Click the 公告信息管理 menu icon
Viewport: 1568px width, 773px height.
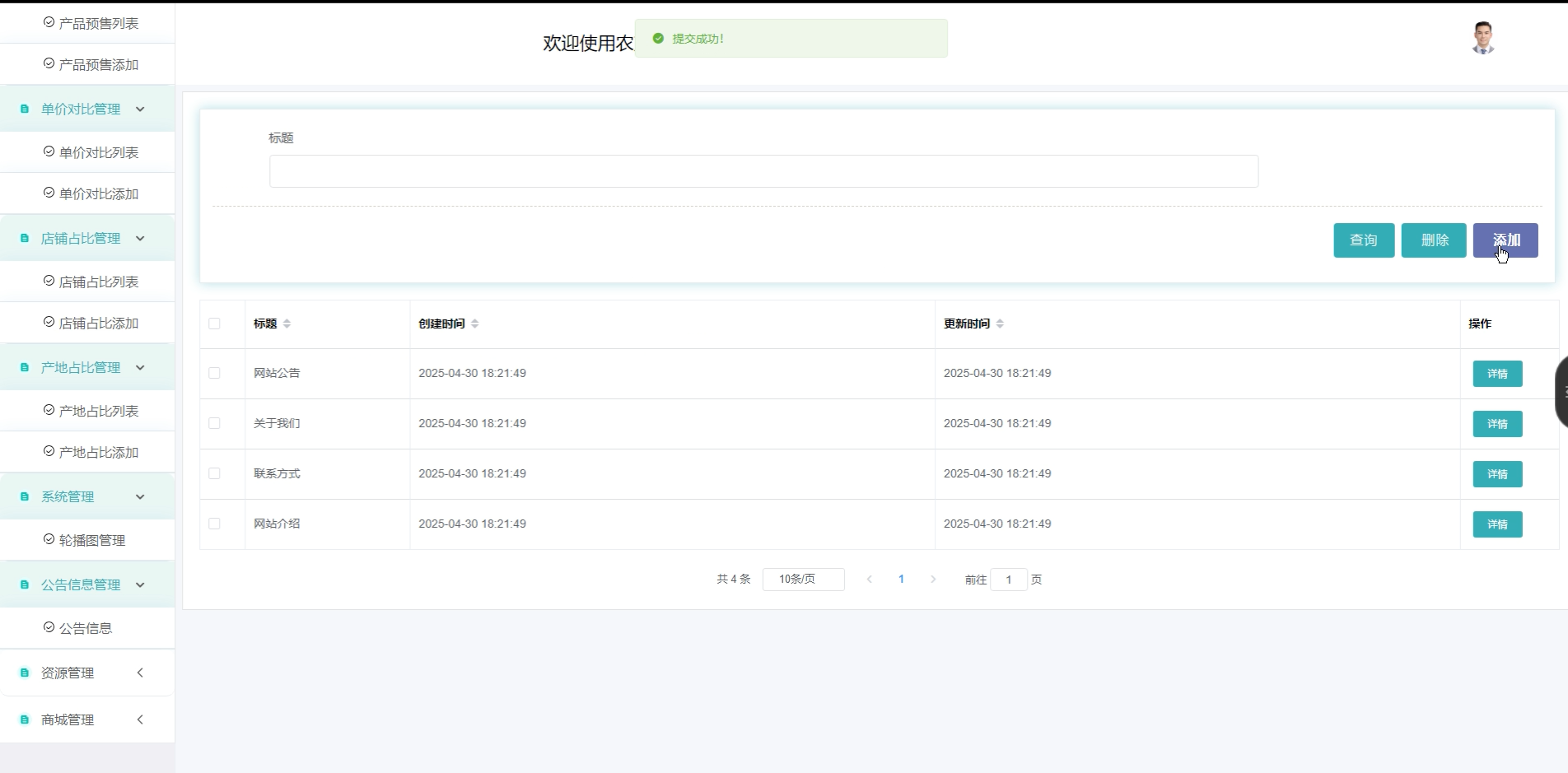coord(25,584)
